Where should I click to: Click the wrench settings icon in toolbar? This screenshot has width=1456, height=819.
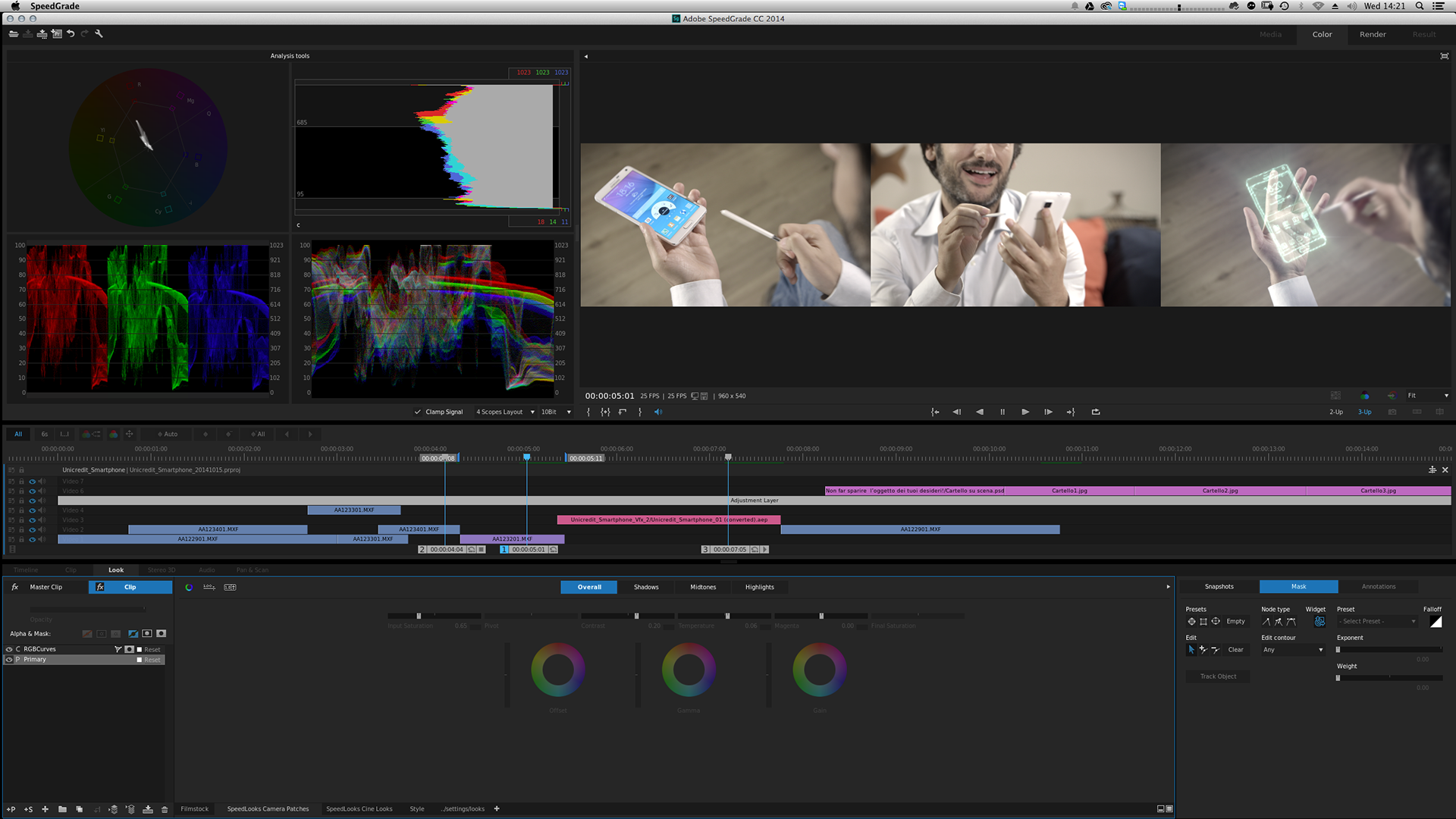[99, 34]
